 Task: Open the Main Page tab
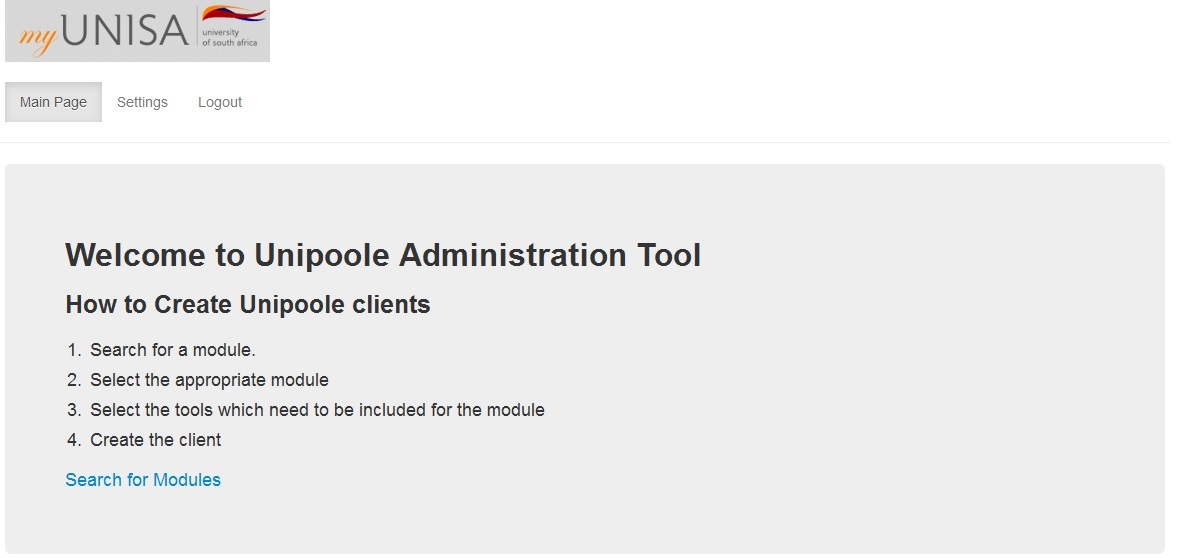(54, 102)
